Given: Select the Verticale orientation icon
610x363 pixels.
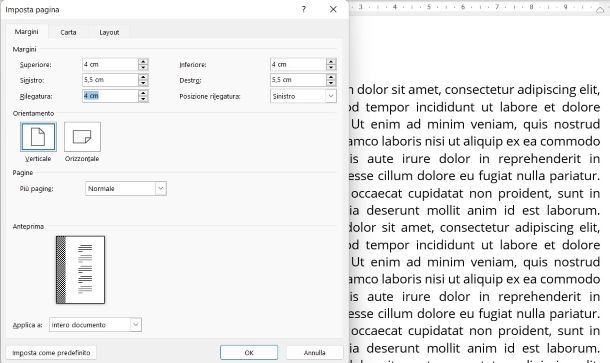Looking at the screenshot, I should point(38,137).
